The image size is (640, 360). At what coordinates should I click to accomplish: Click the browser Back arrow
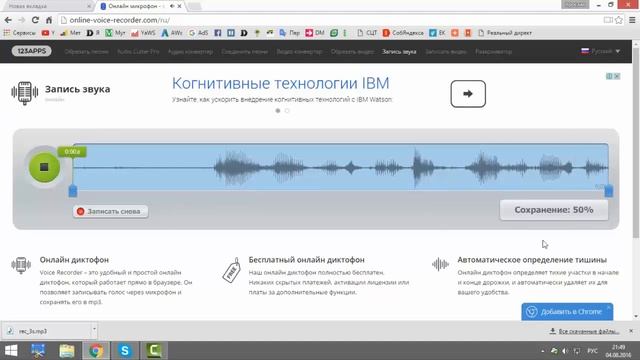pos(8,20)
